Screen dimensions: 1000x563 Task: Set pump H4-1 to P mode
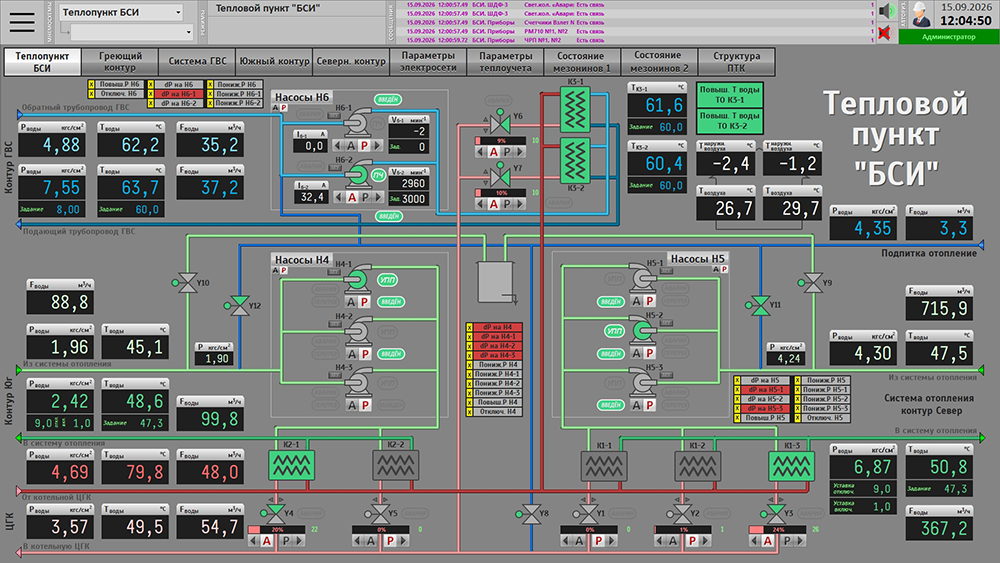pyautogui.click(x=364, y=302)
